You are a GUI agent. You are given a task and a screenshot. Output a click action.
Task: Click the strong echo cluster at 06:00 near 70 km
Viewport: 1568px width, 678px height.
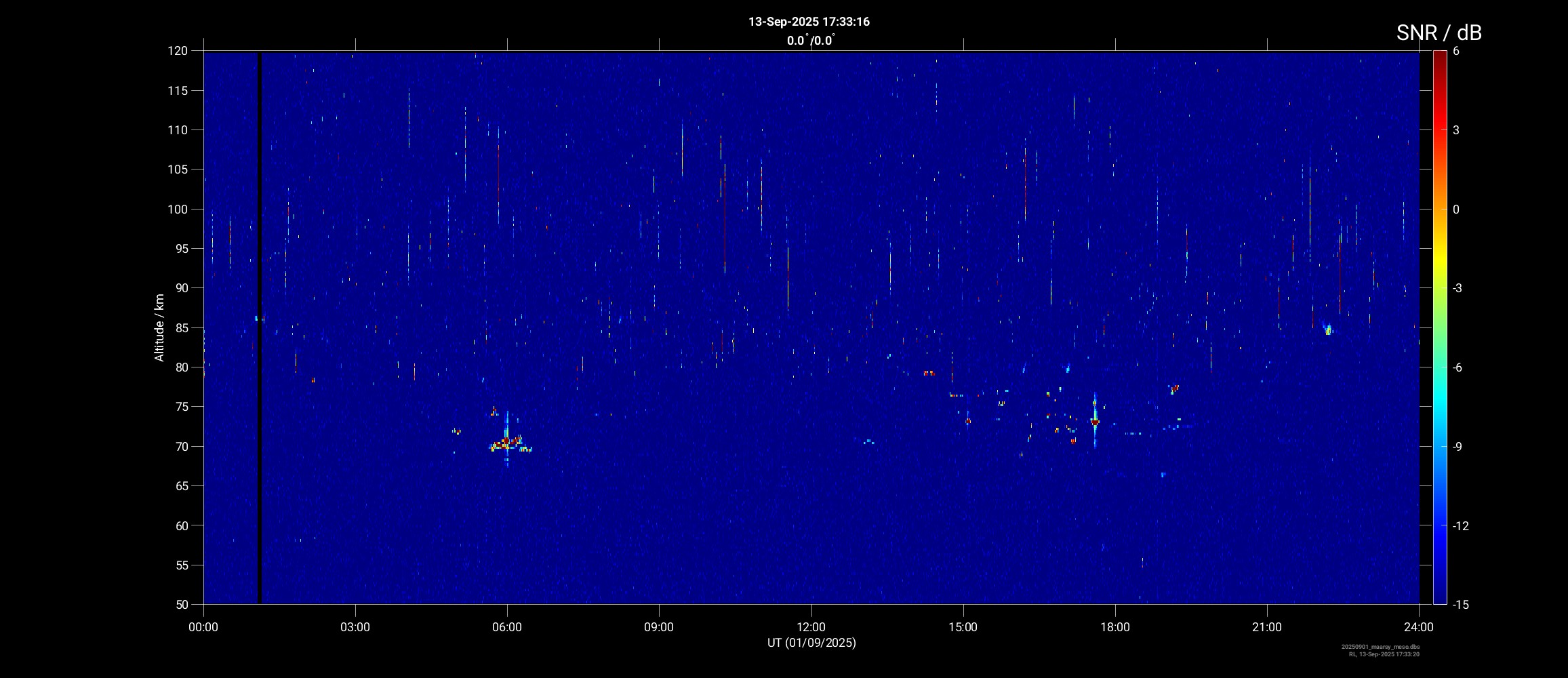(x=506, y=444)
